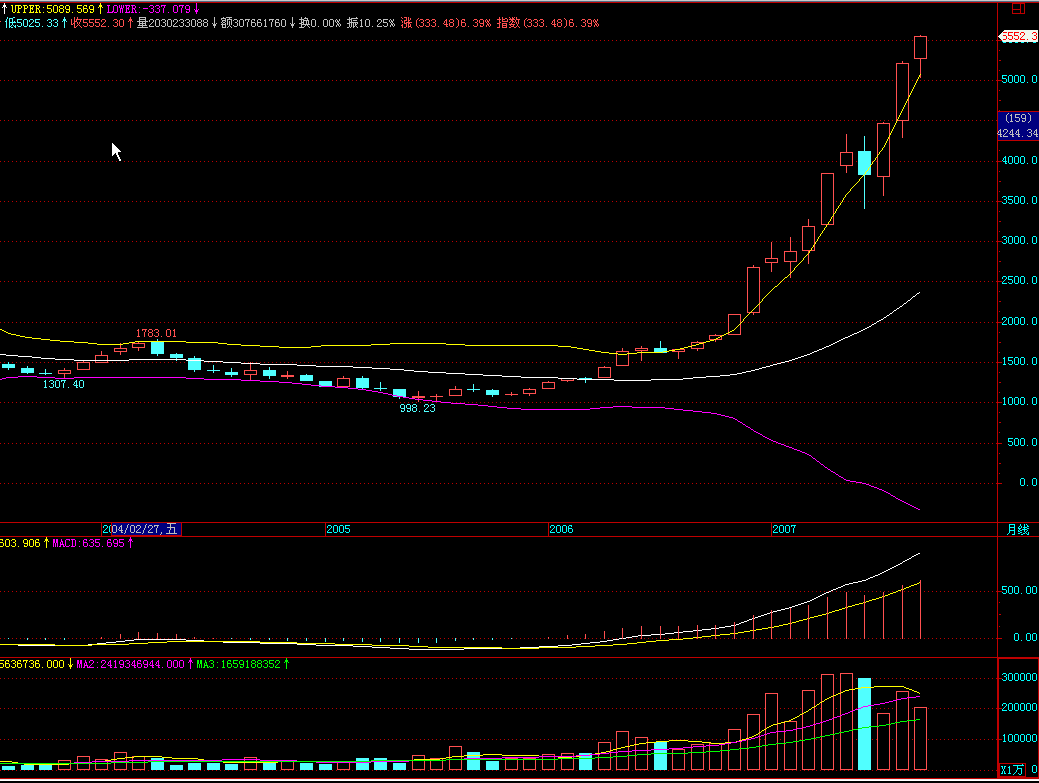This screenshot has height=783, width=1039.
Task: Click the LOWER:-337.079 indicator label
Action: tap(148, 9)
